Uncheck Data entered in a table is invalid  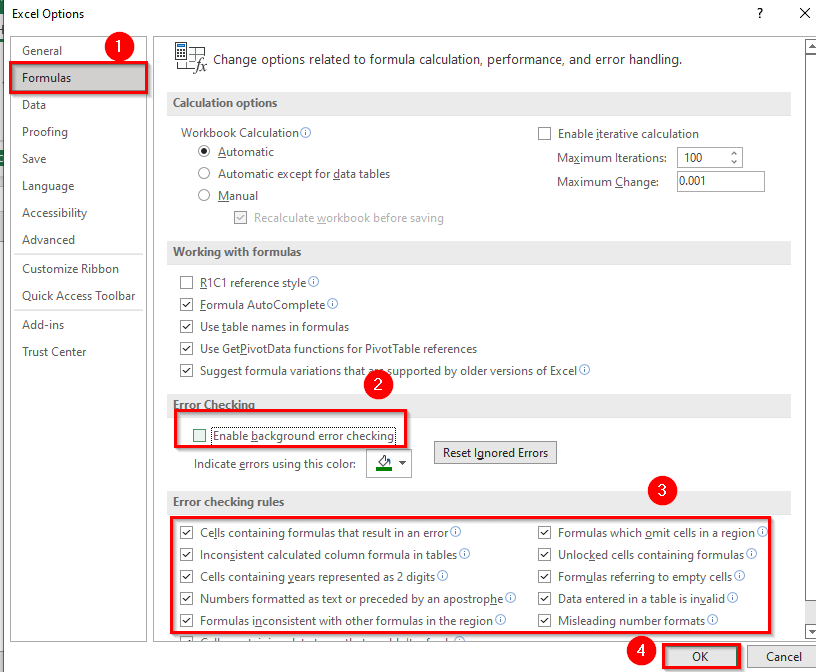(x=544, y=599)
